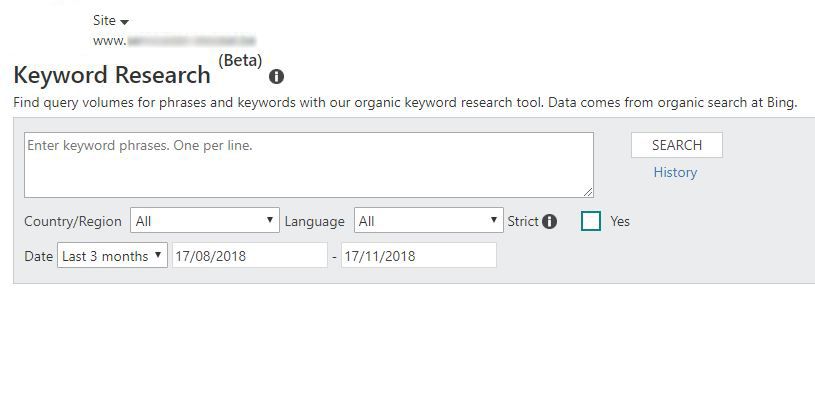Click the Site caret arrow icon
The height and width of the screenshot is (410, 815).
coord(124,22)
